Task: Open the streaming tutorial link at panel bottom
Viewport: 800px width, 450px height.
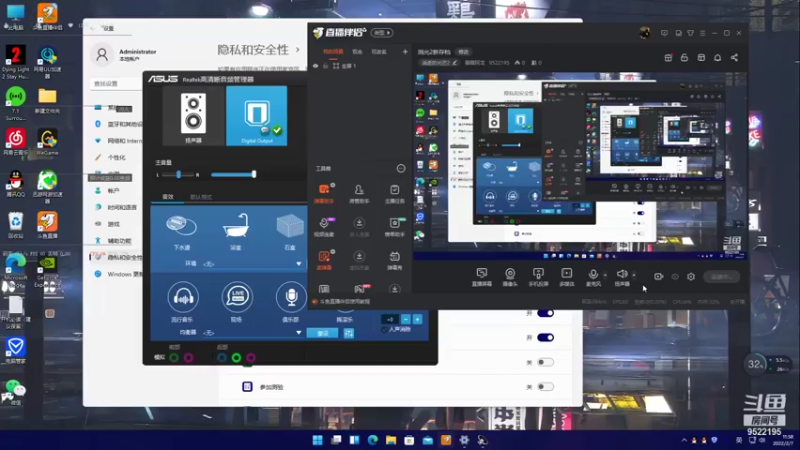Action: pyautogui.click(x=345, y=302)
